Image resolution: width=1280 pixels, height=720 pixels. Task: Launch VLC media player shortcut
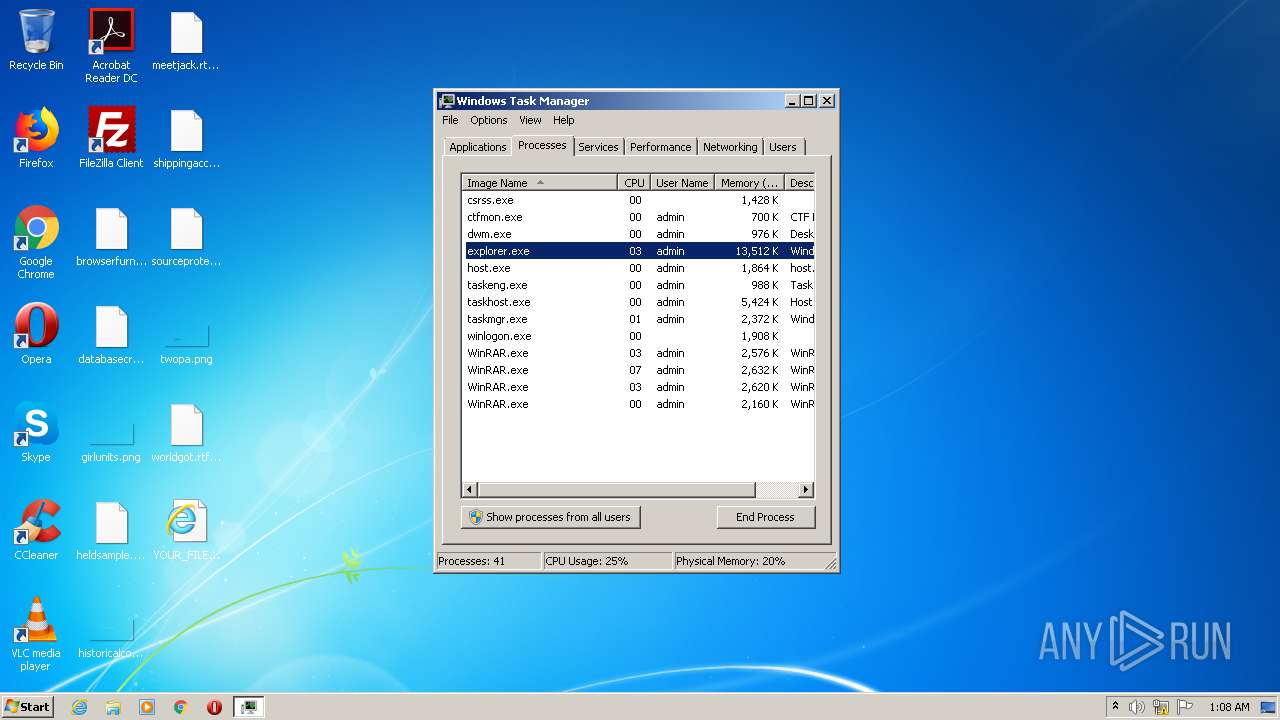coord(36,634)
